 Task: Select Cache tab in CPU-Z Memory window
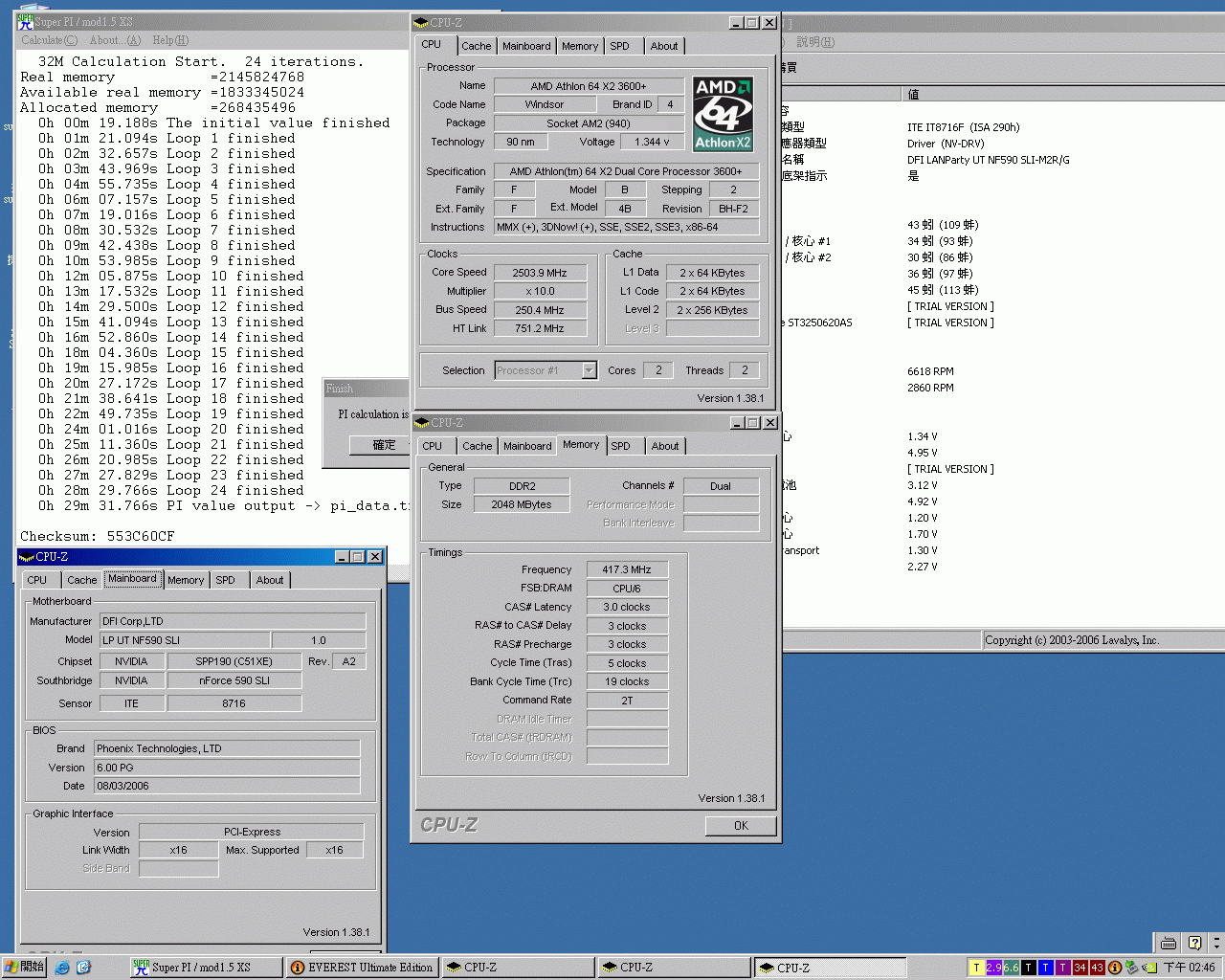(x=477, y=446)
